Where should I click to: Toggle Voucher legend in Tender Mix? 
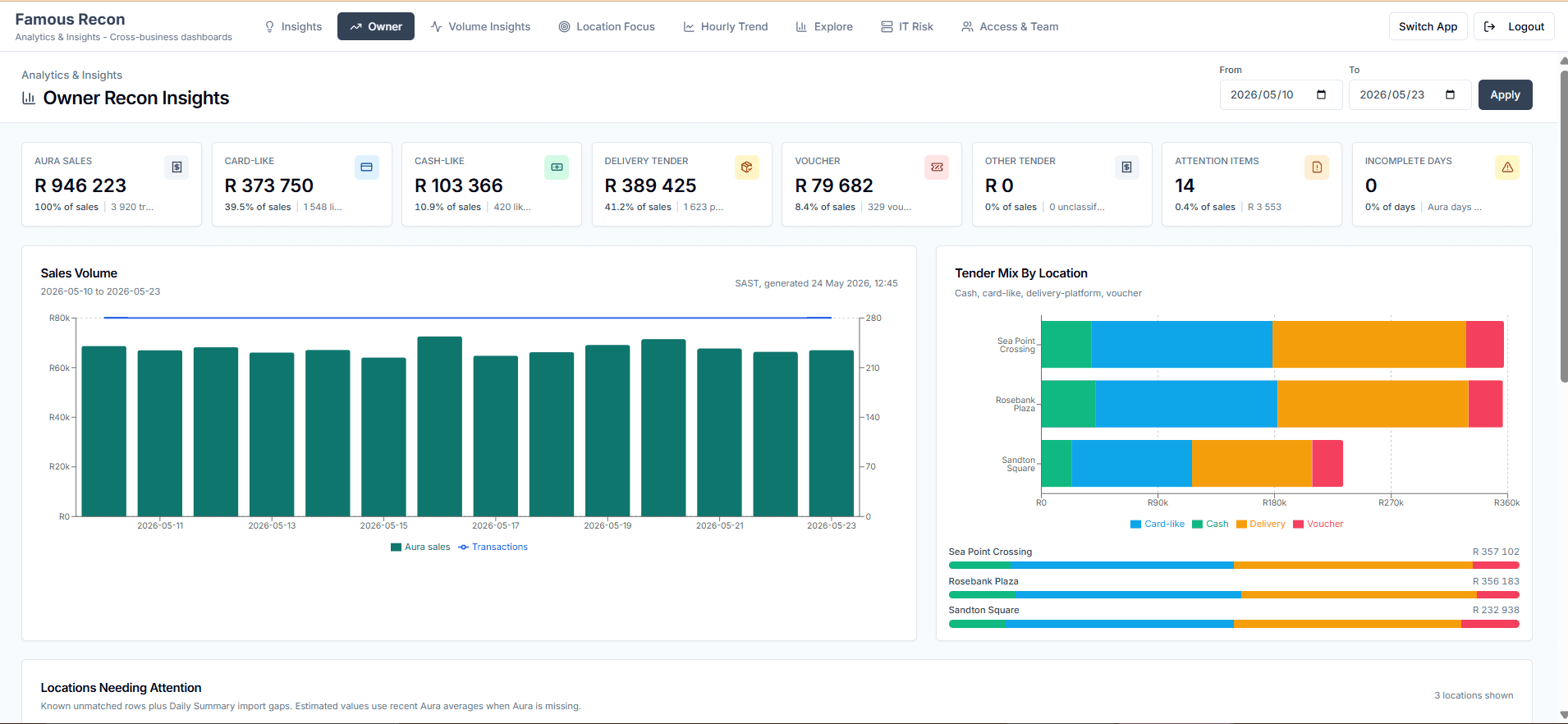[1318, 524]
